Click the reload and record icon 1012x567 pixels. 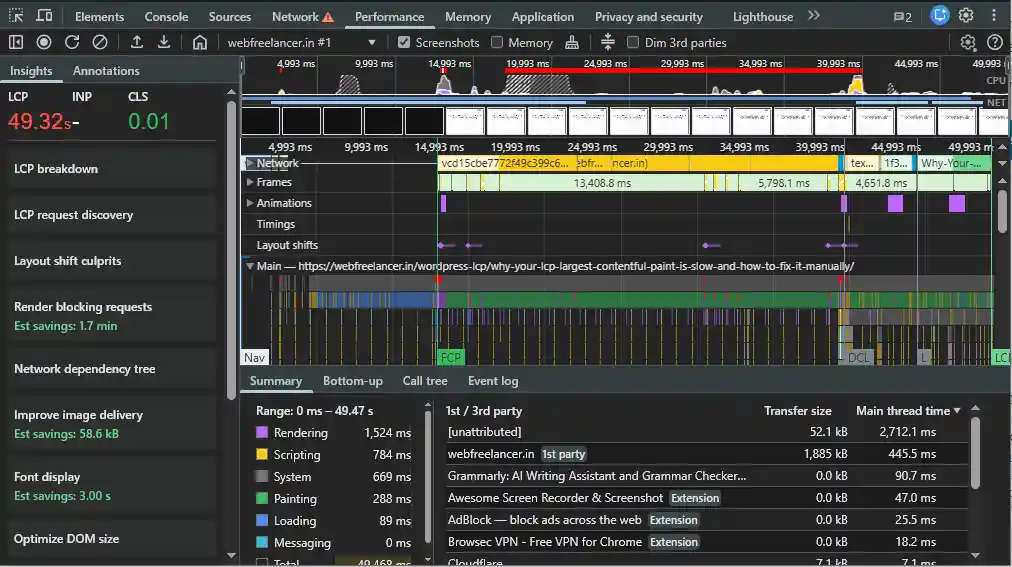pos(72,42)
